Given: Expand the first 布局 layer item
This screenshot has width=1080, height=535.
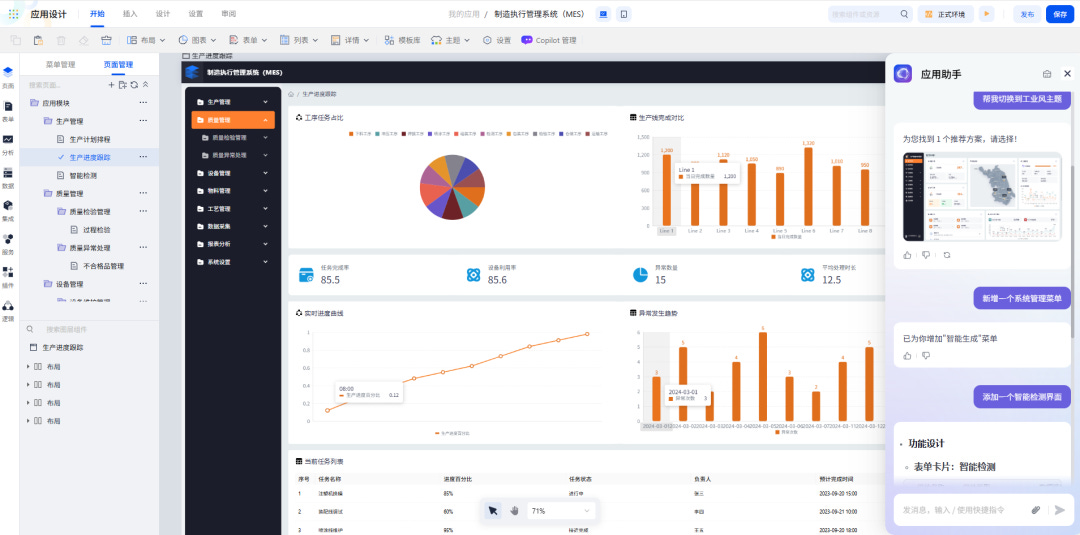Looking at the screenshot, I should click(x=28, y=367).
